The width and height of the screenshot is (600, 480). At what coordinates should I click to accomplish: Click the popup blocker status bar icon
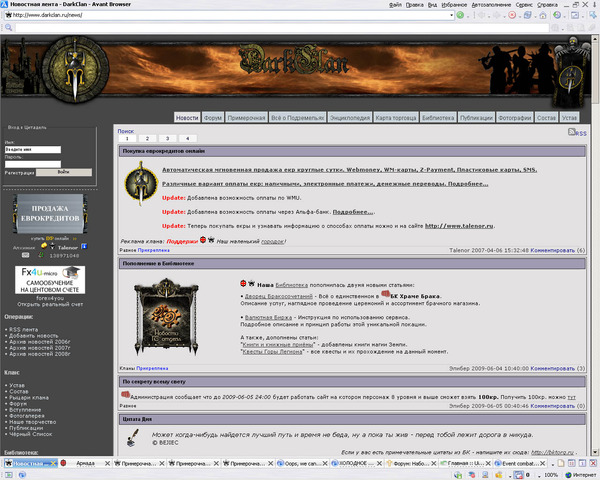(x=519, y=475)
